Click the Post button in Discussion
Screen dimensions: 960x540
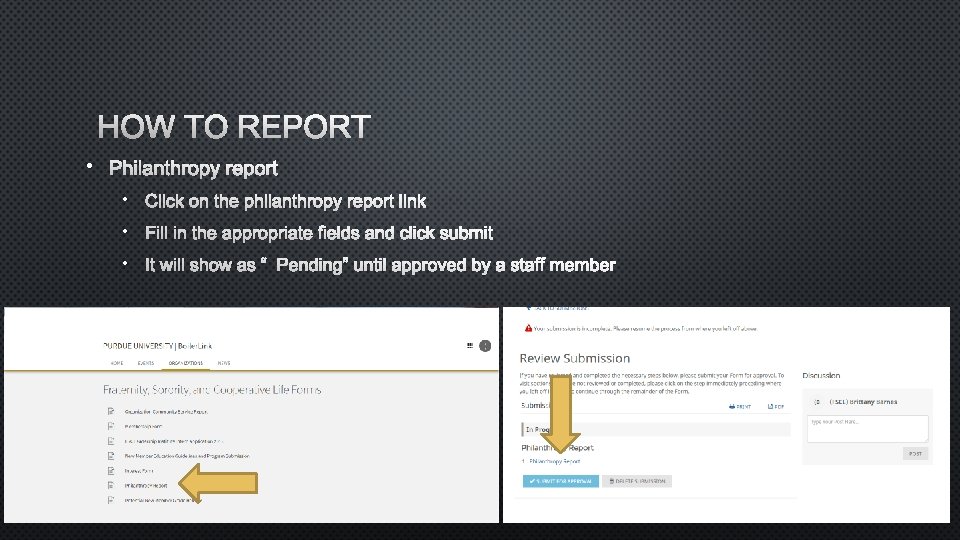[915, 454]
